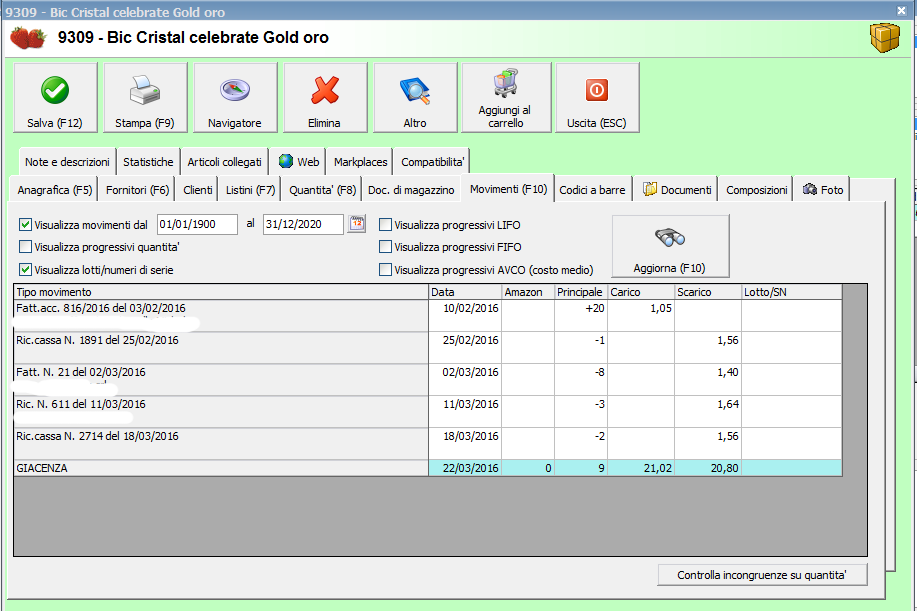The image size is (917, 611).
Task: Open the Compatibilita' tab
Action: [432, 162]
